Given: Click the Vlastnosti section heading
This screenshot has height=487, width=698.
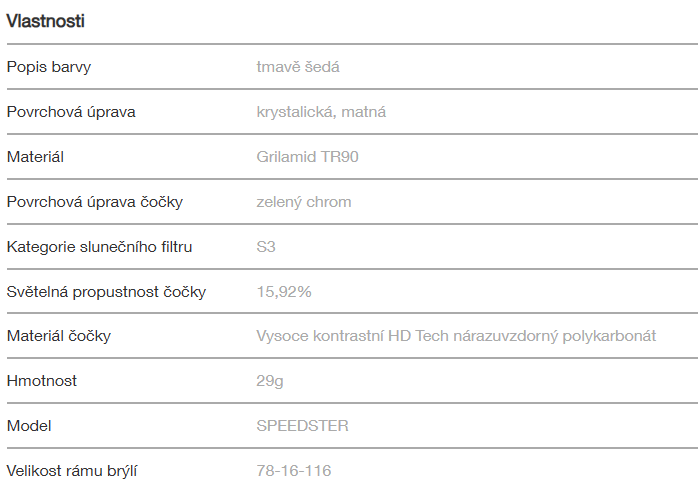Looking at the screenshot, I should pyautogui.click(x=46, y=21).
